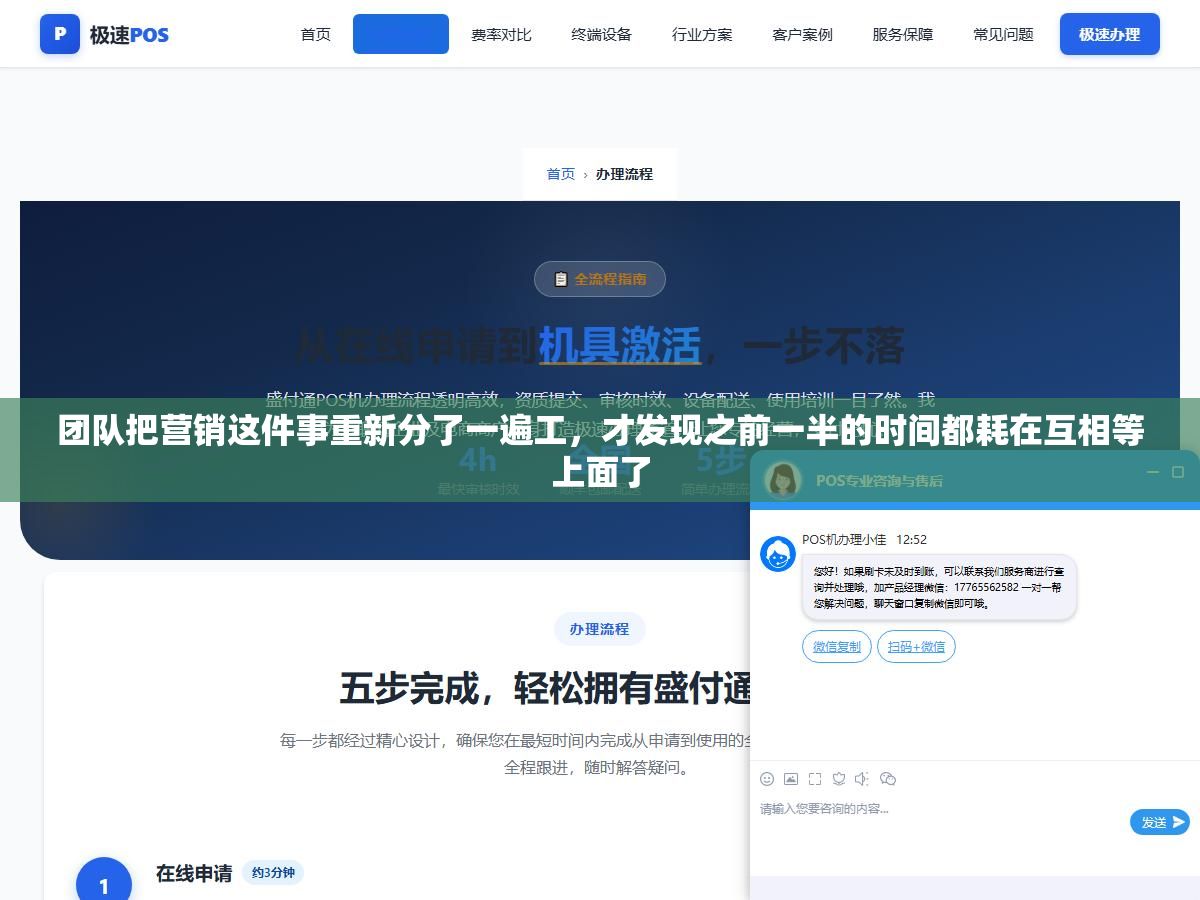Maximize the POS chat widget
1200x900 pixels.
pyautogui.click(x=1178, y=472)
